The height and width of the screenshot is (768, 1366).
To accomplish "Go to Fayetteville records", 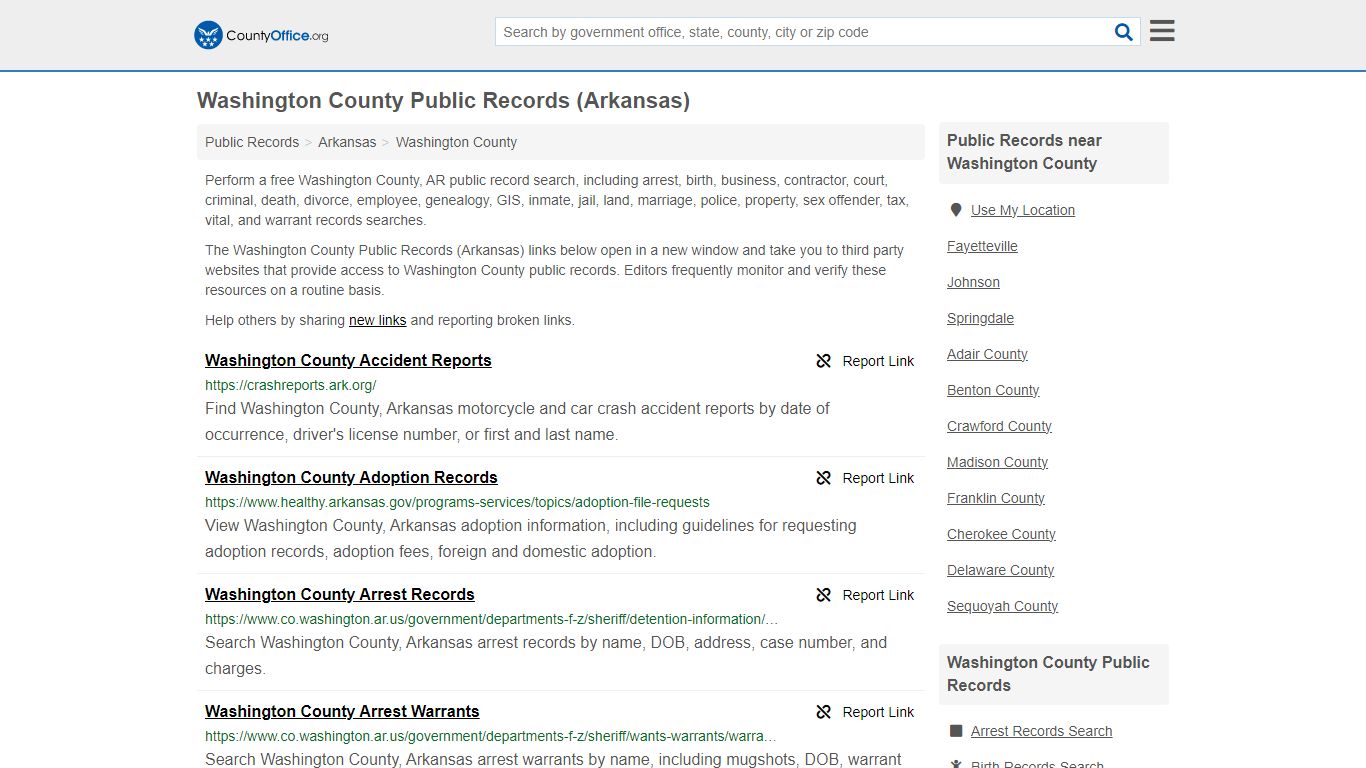I will click(x=982, y=246).
